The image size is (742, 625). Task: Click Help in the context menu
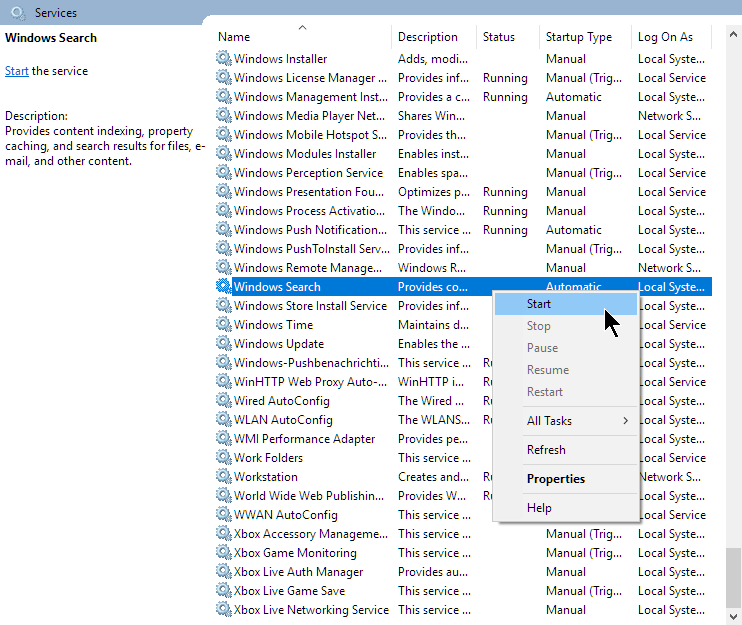pyautogui.click(x=539, y=508)
